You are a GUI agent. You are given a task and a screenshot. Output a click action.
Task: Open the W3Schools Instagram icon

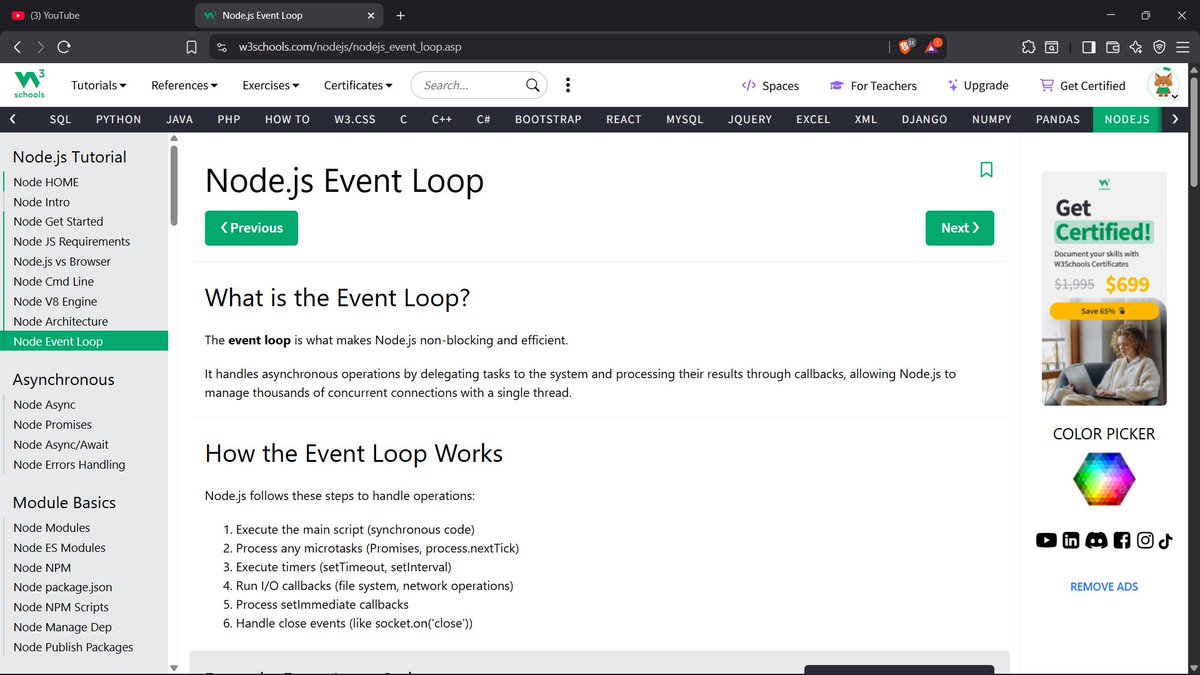pos(1145,540)
